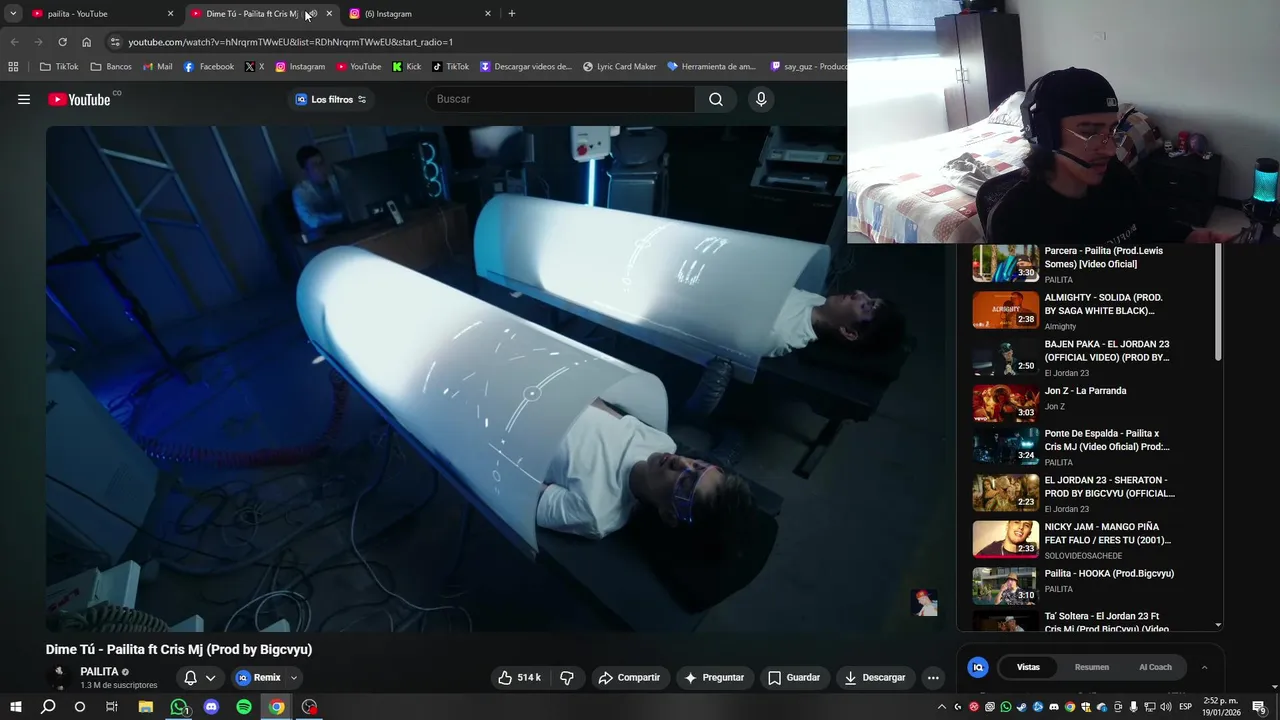The image size is (1280, 720).
Task: Open WhatsApp from the taskbar
Action: point(179,707)
